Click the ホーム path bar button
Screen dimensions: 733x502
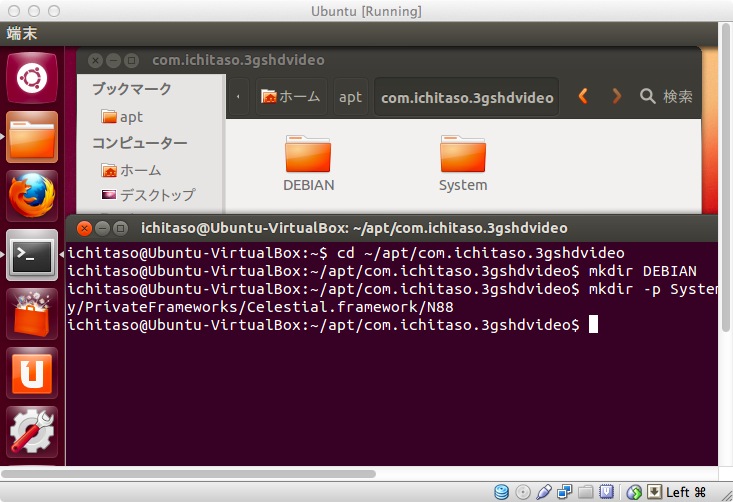[x=291, y=97]
